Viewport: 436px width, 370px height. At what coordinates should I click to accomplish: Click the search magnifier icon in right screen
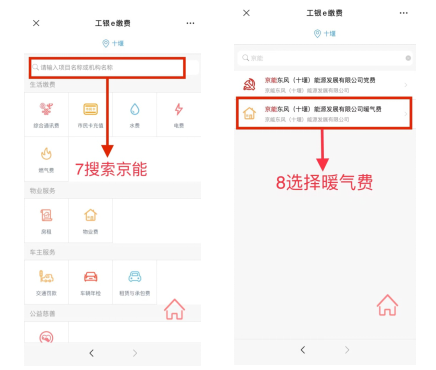pos(246,58)
